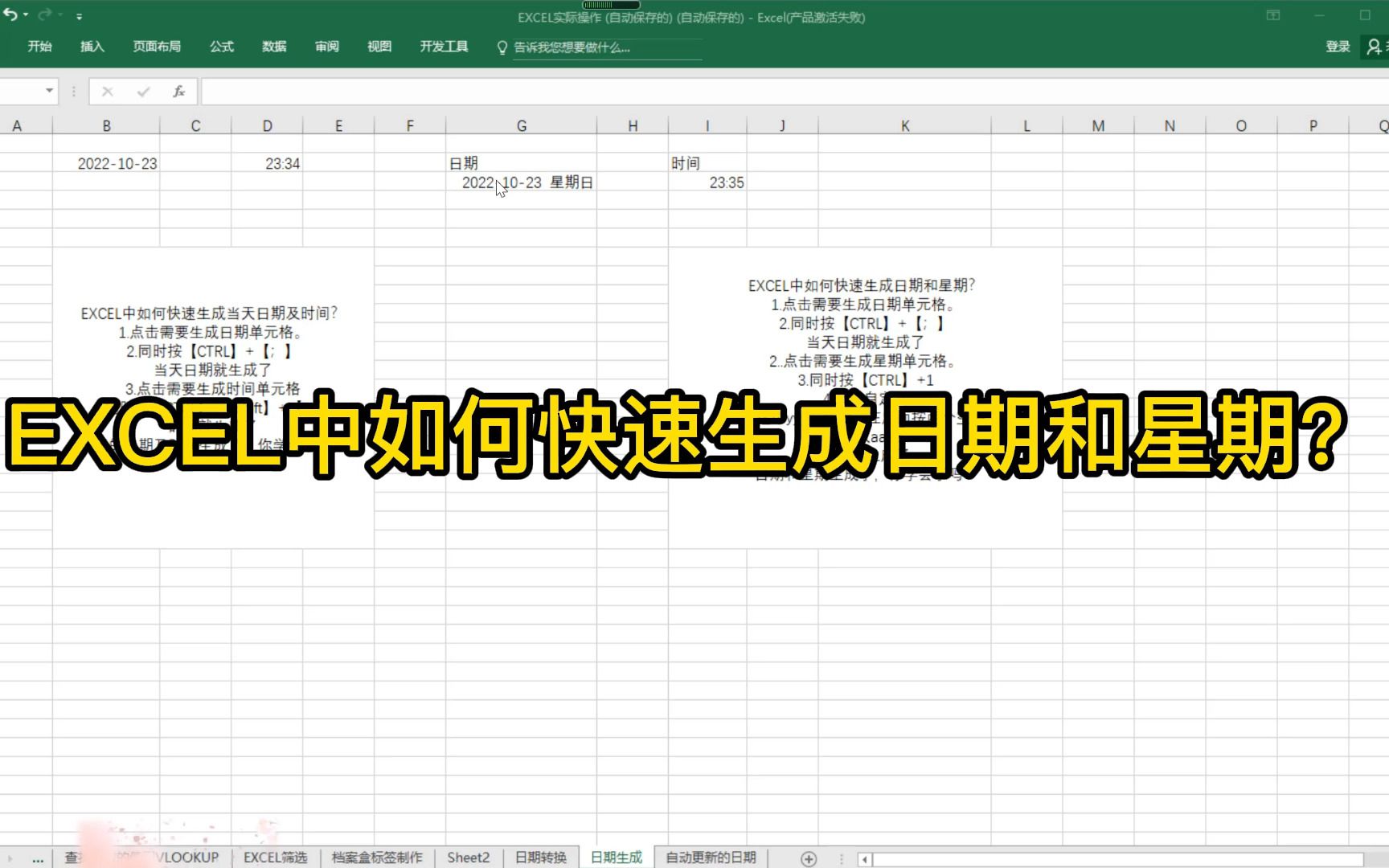Switch to the 日期转换 sheet tab
This screenshot has height=868, width=1389.
click(x=541, y=858)
